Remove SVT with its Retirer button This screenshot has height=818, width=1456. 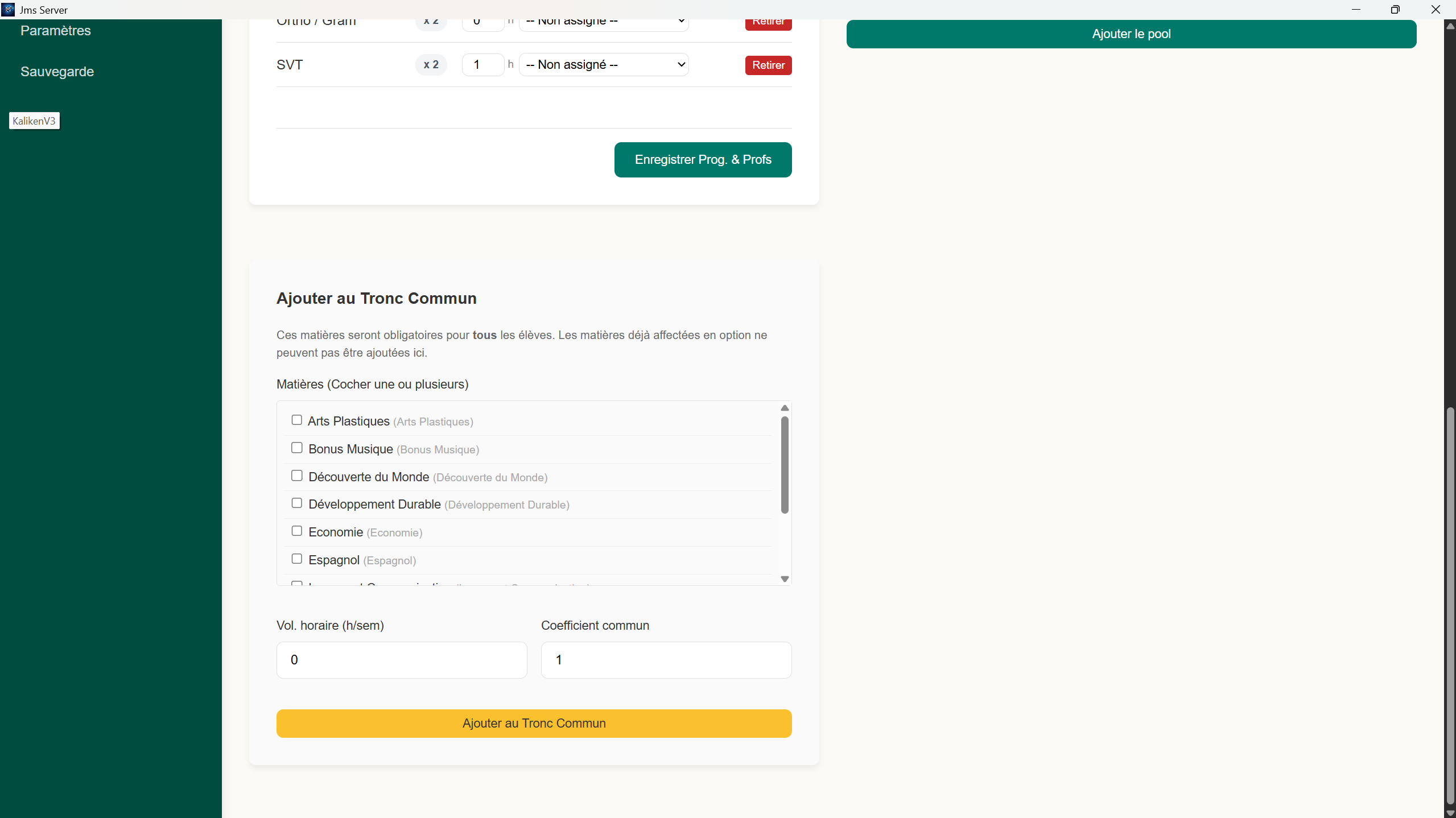click(x=768, y=65)
